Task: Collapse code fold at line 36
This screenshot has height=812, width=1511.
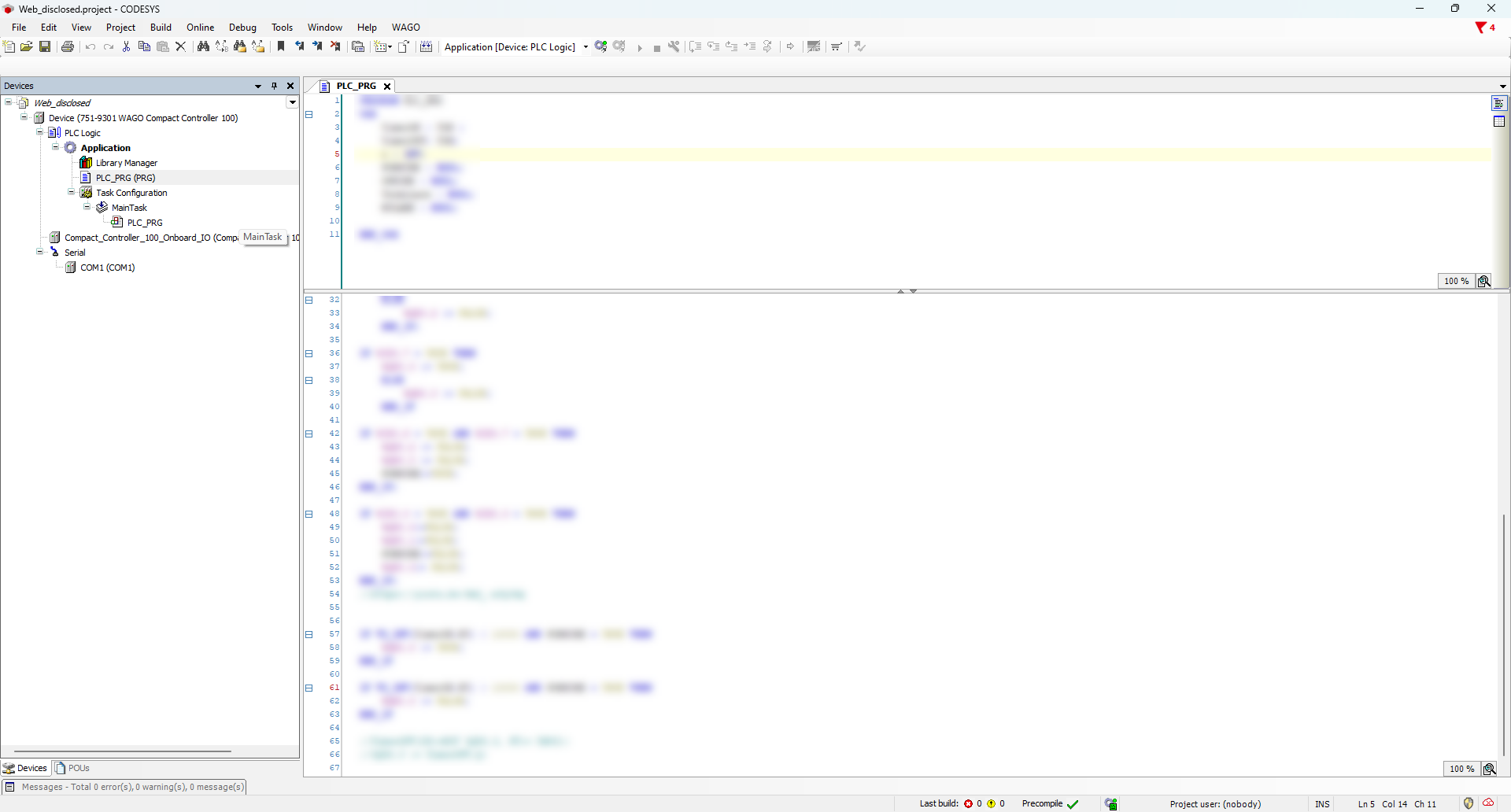Action: pos(309,353)
